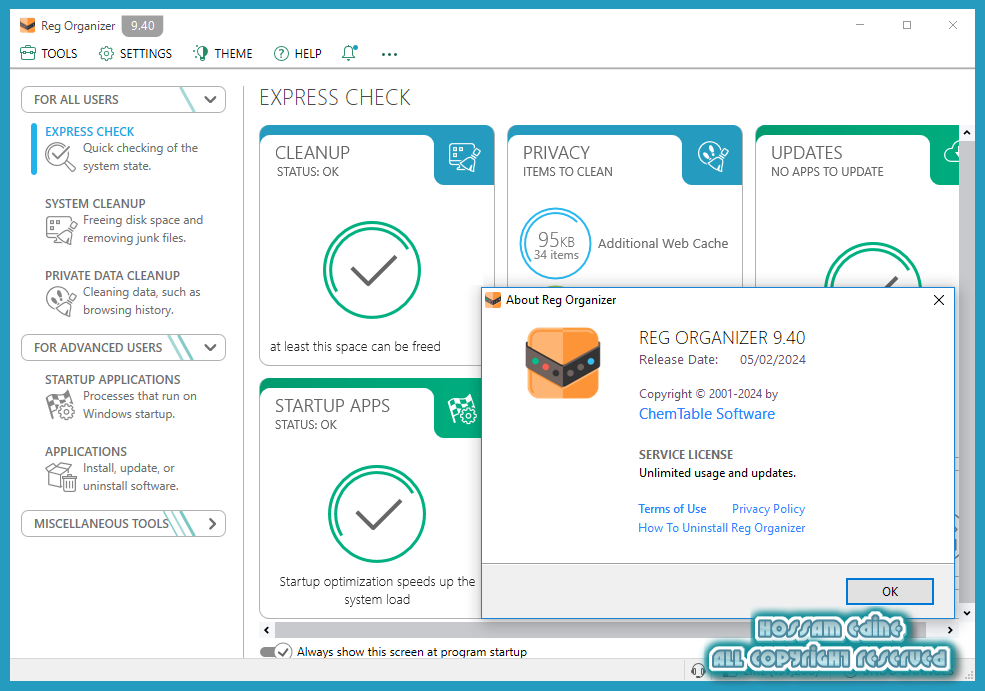Open the THEME menu

point(223,53)
